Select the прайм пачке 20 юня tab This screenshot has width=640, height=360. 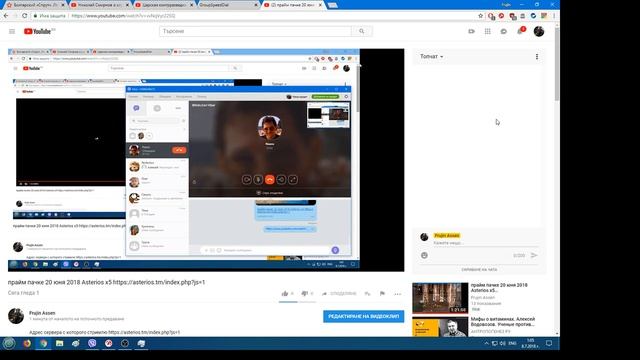click(x=292, y=5)
